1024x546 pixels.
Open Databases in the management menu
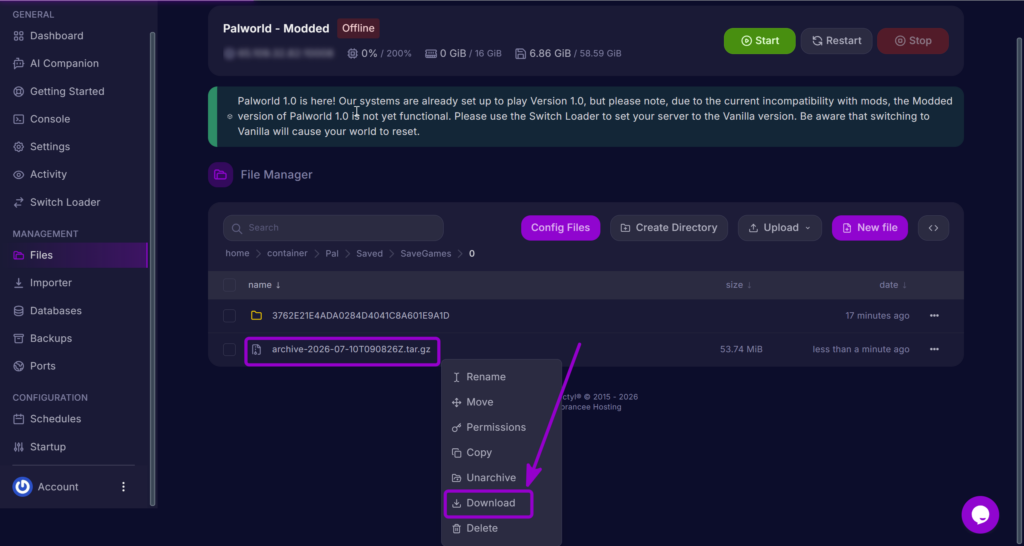point(47,311)
